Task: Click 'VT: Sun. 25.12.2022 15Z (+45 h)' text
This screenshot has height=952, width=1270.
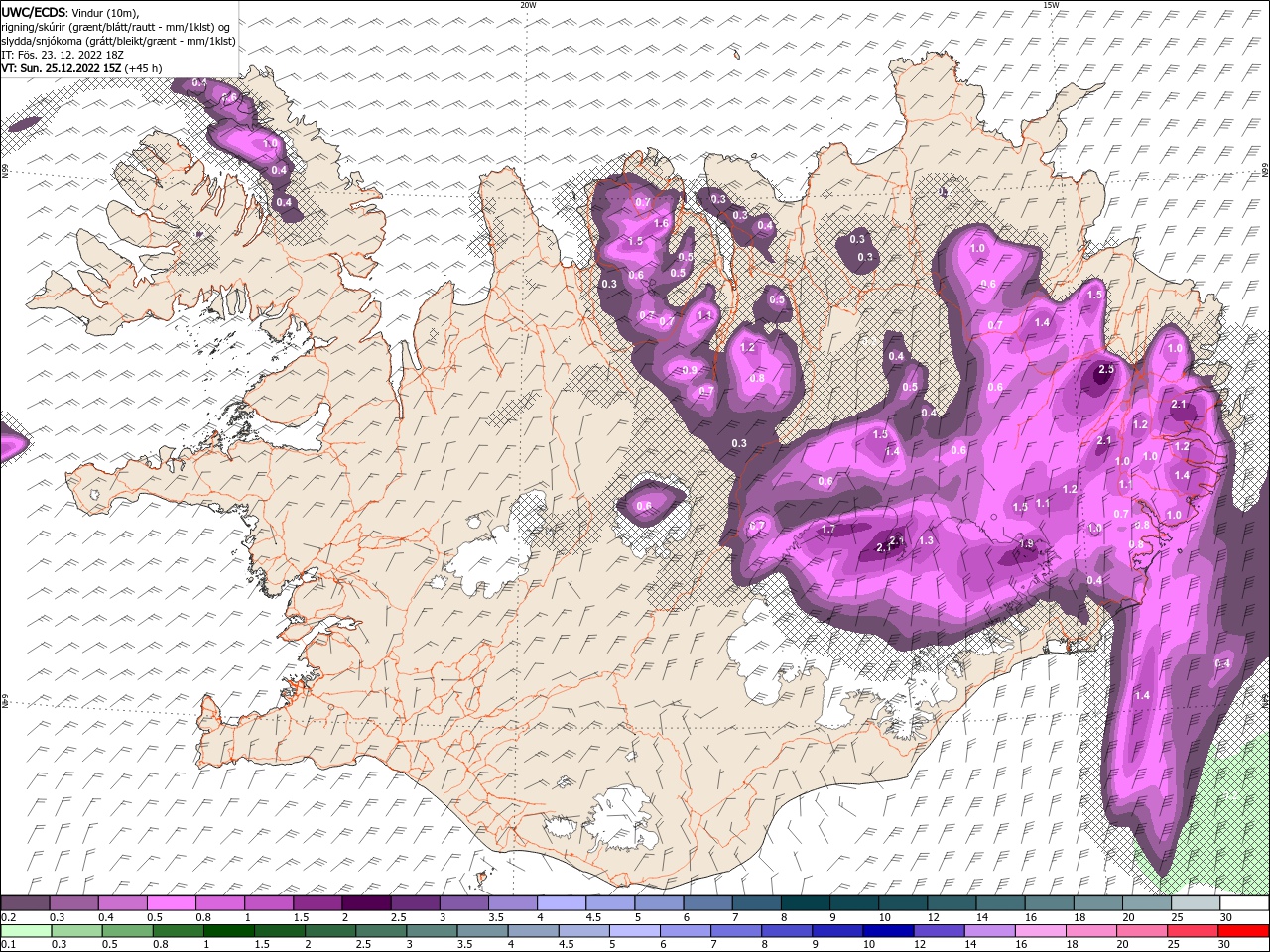Action: coord(81,68)
